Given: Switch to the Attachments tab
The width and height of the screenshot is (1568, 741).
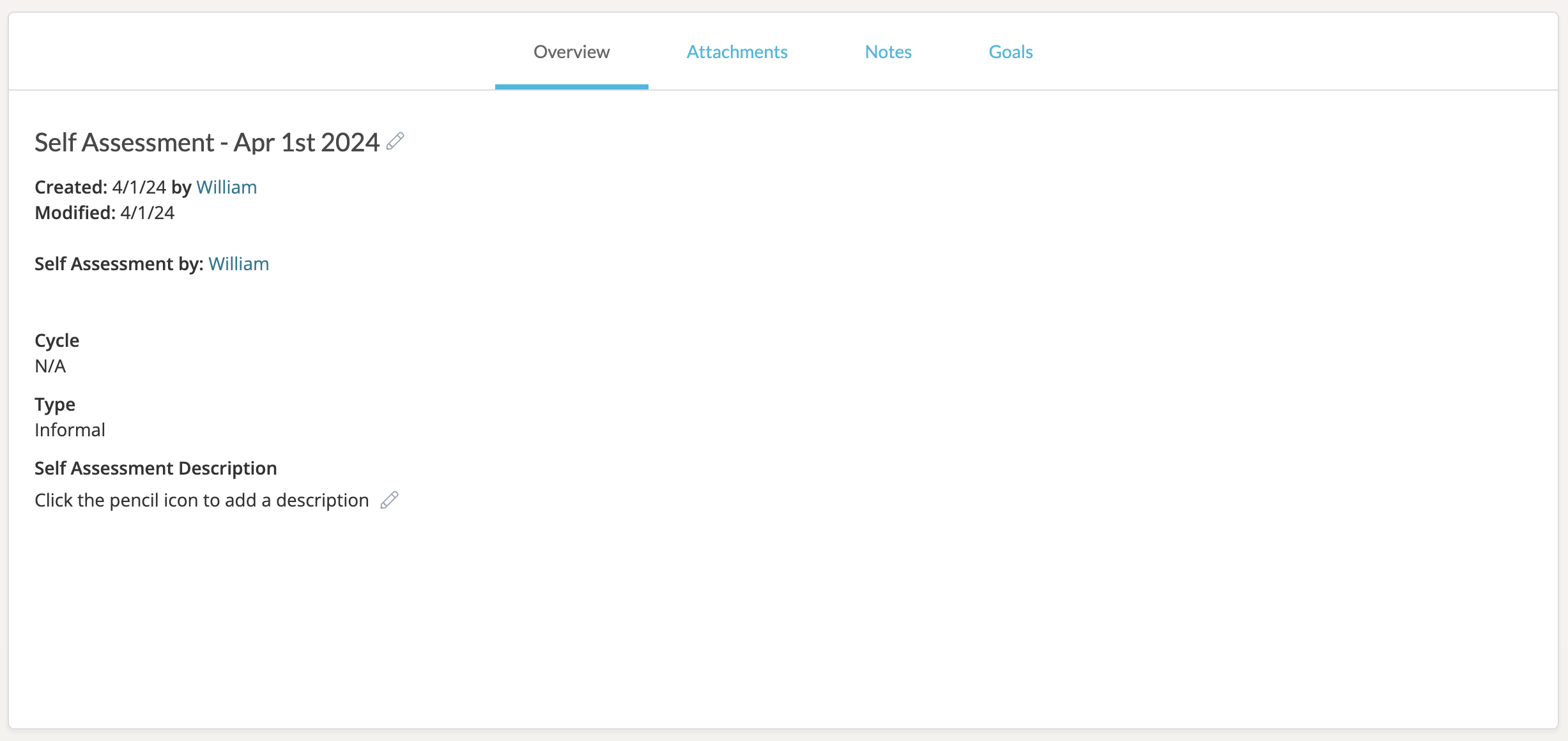Looking at the screenshot, I should click(737, 52).
